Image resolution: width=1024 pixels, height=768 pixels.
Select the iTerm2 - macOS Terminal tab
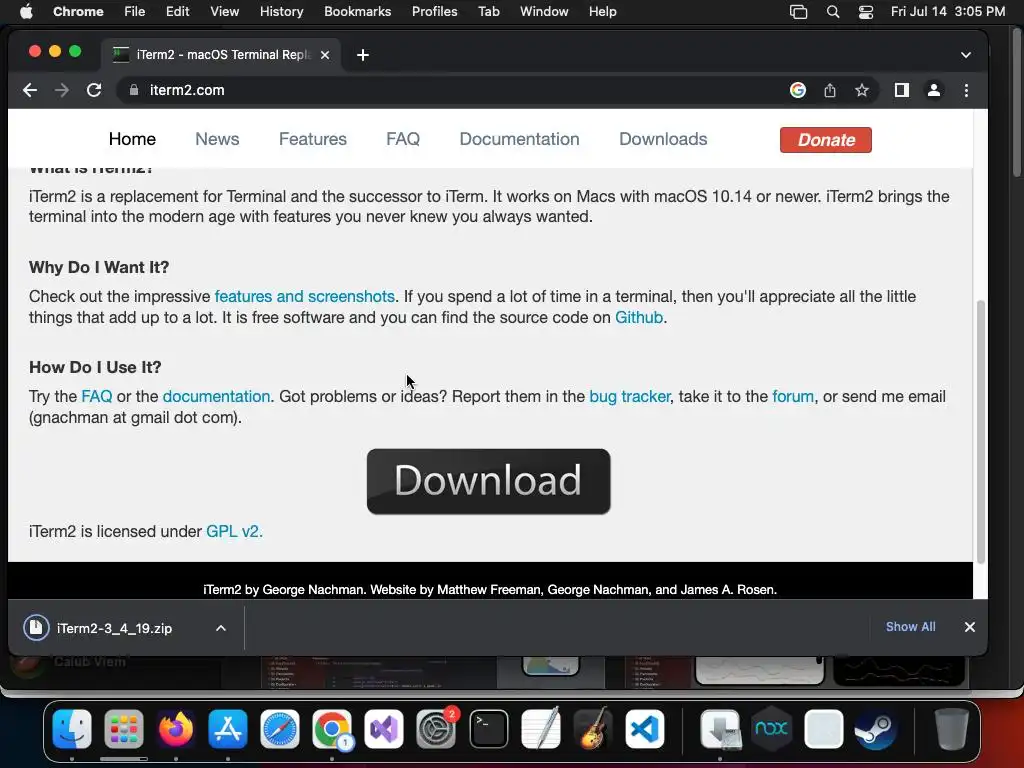point(221,55)
